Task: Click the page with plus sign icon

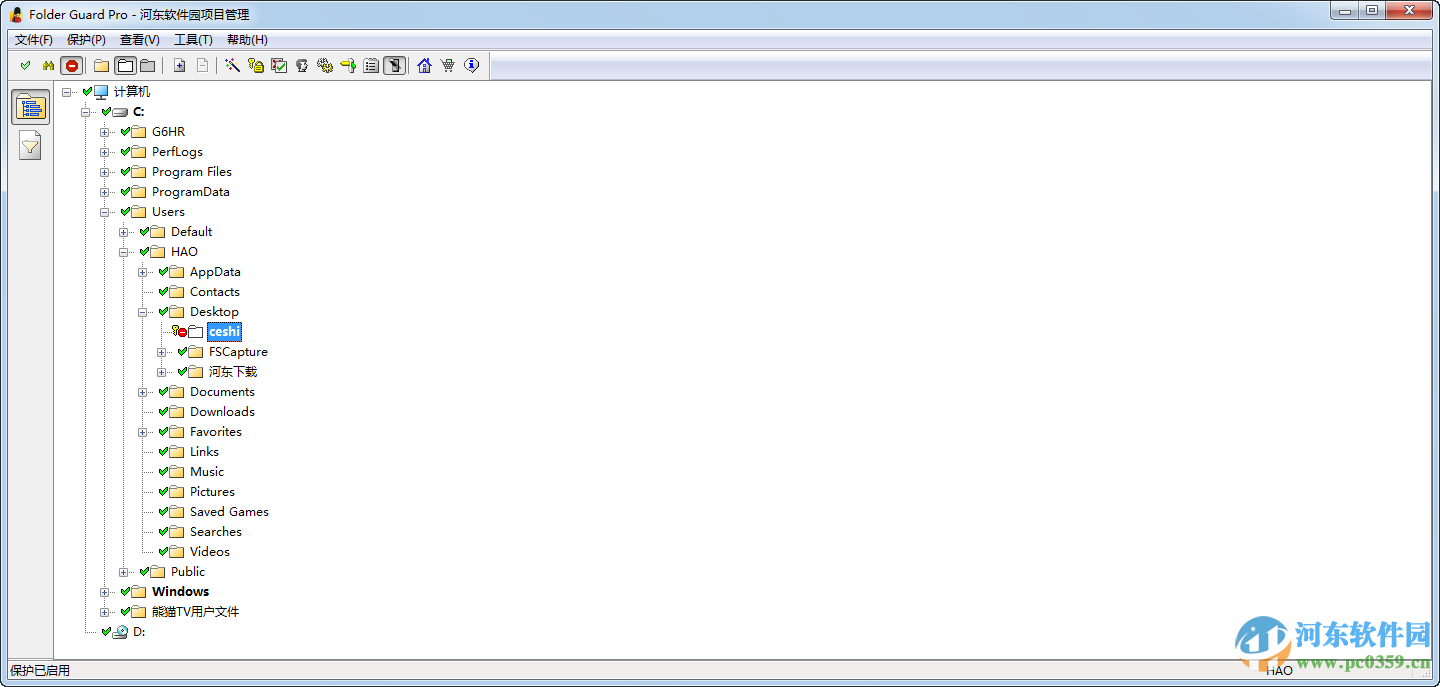Action: pyautogui.click(x=180, y=66)
